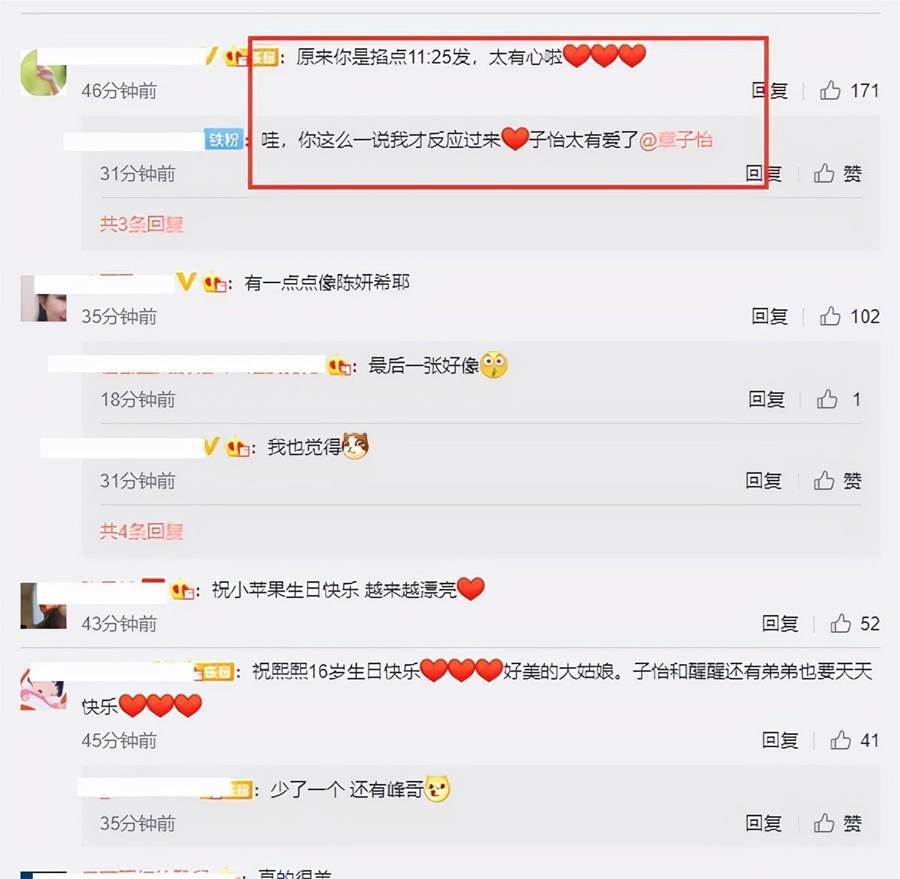900x879 pixels.
Task: Like the birthday comment with 52 likes
Action: click(840, 623)
